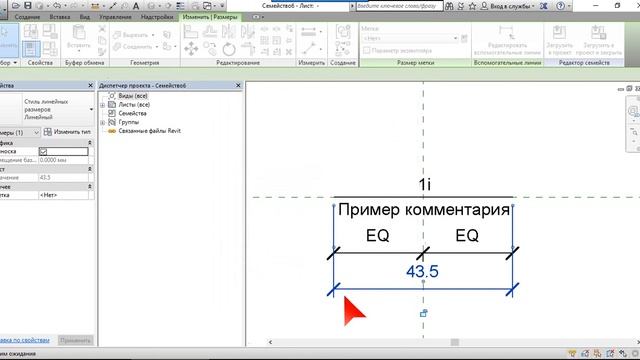Close the Диспетчер проекта panel

(x=238, y=85)
